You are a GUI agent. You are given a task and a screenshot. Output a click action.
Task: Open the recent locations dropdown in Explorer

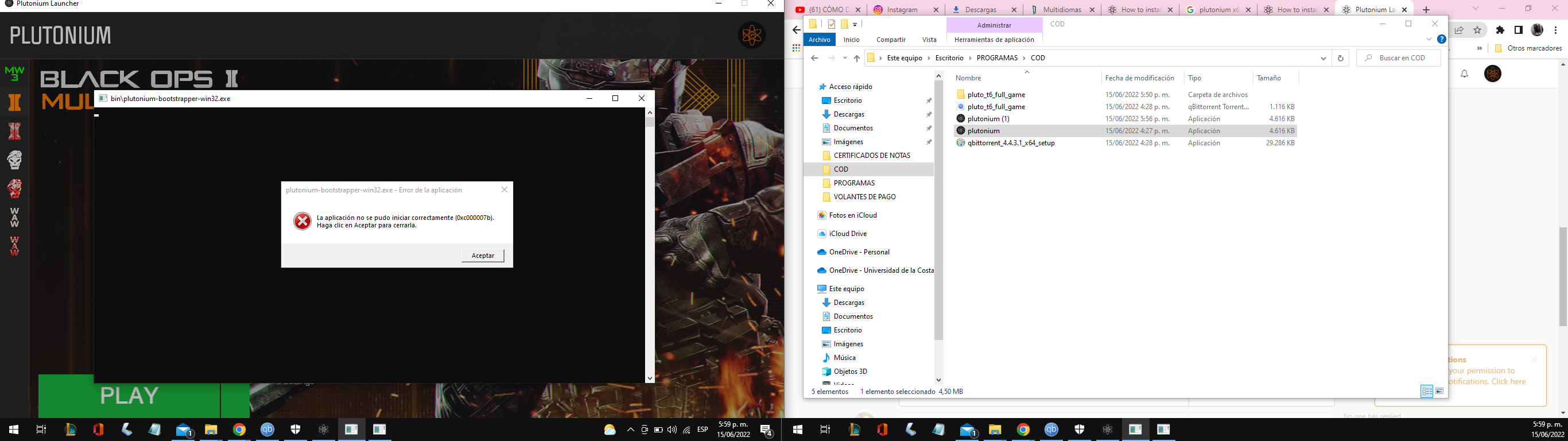[x=845, y=58]
